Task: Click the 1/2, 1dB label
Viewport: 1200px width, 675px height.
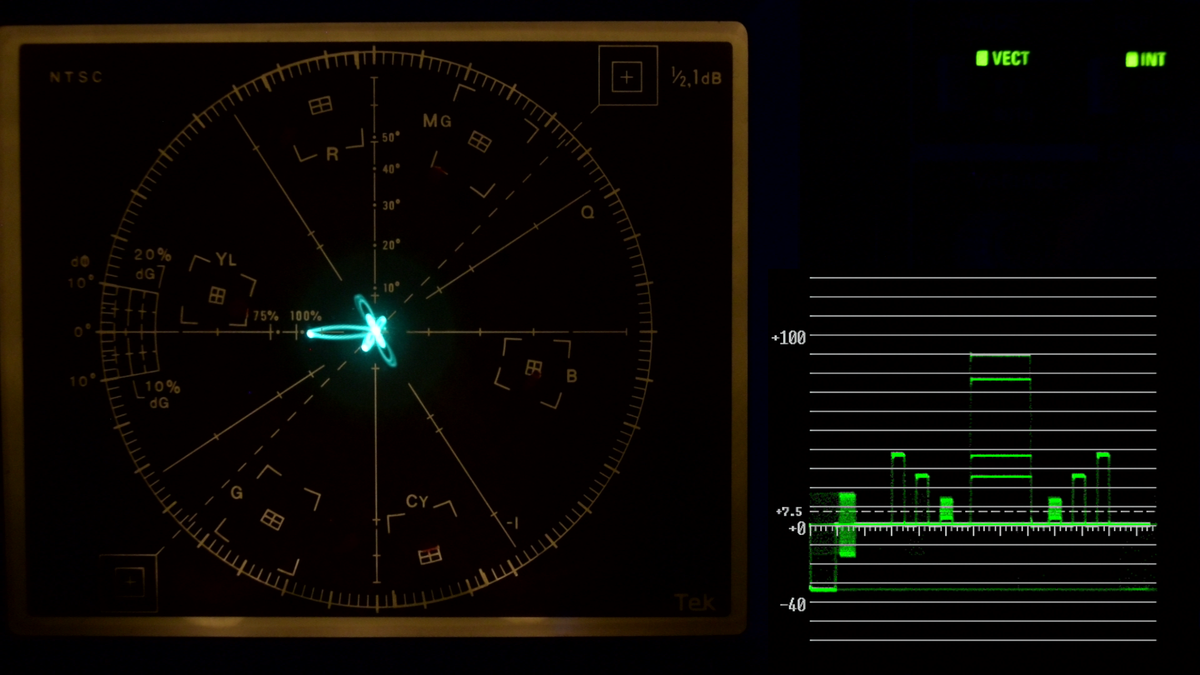Action: [695, 76]
